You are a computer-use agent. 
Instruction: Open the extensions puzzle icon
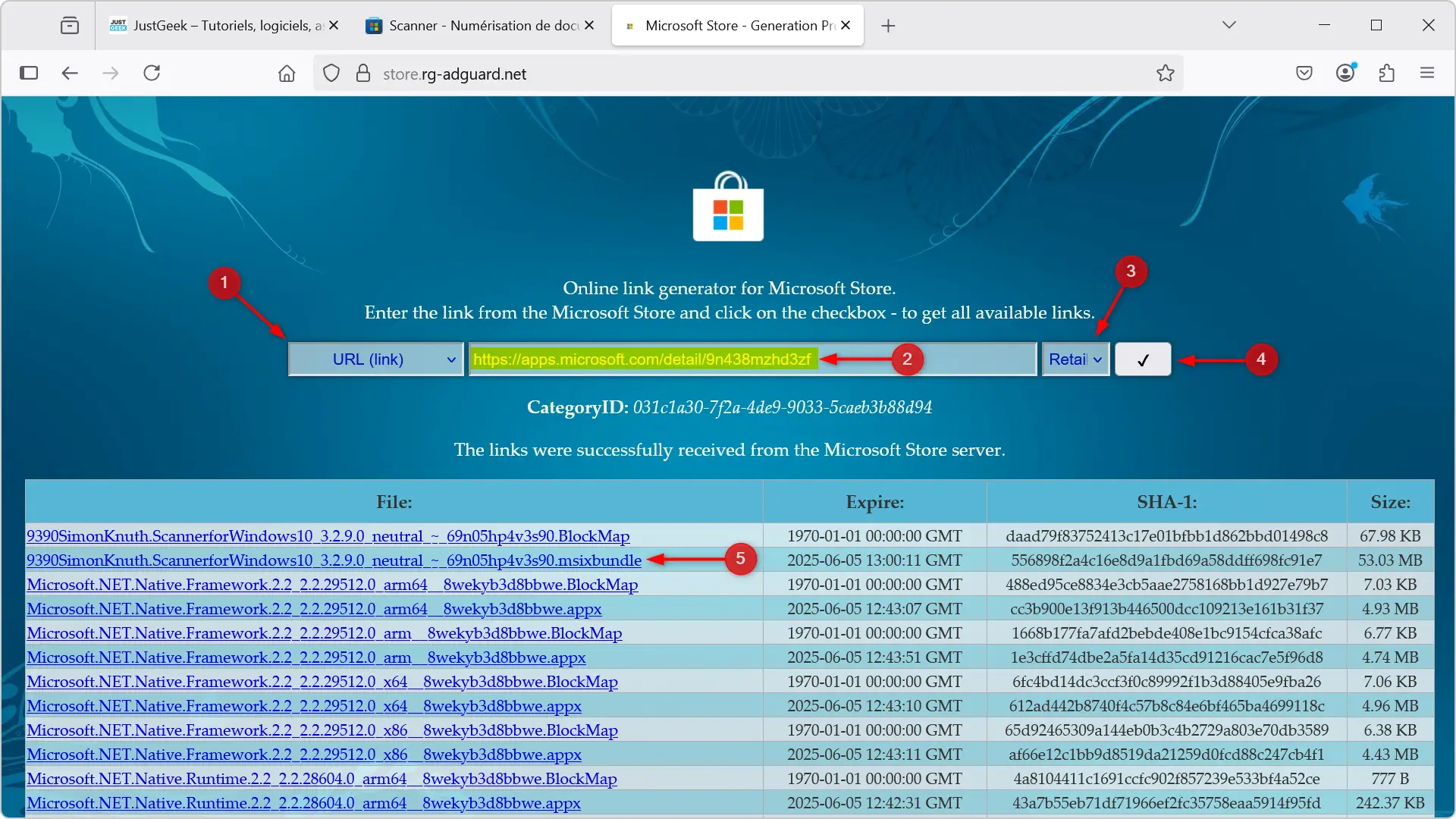pos(1387,74)
